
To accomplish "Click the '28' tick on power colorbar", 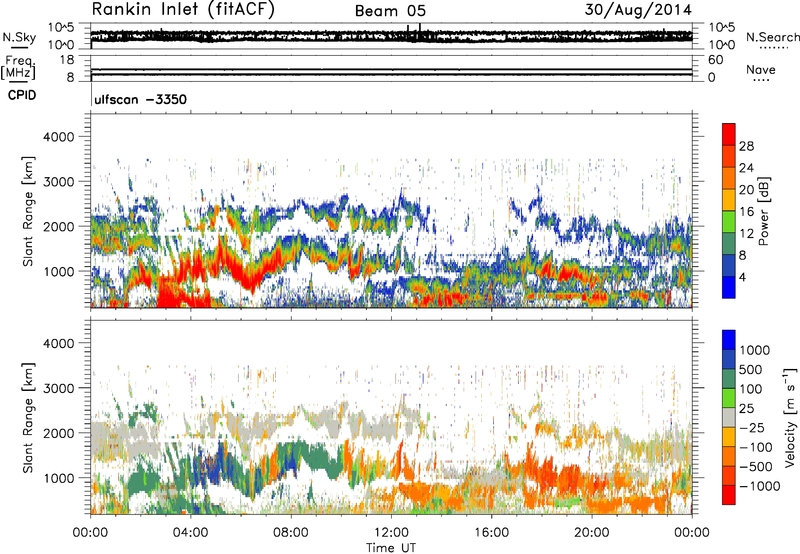I will (746, 146).
